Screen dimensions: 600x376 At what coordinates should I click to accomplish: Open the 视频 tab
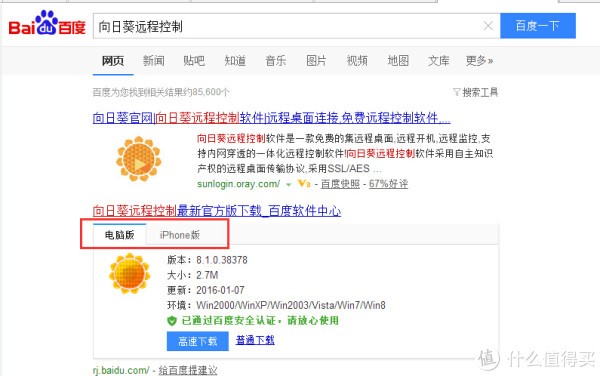point(357,61)
